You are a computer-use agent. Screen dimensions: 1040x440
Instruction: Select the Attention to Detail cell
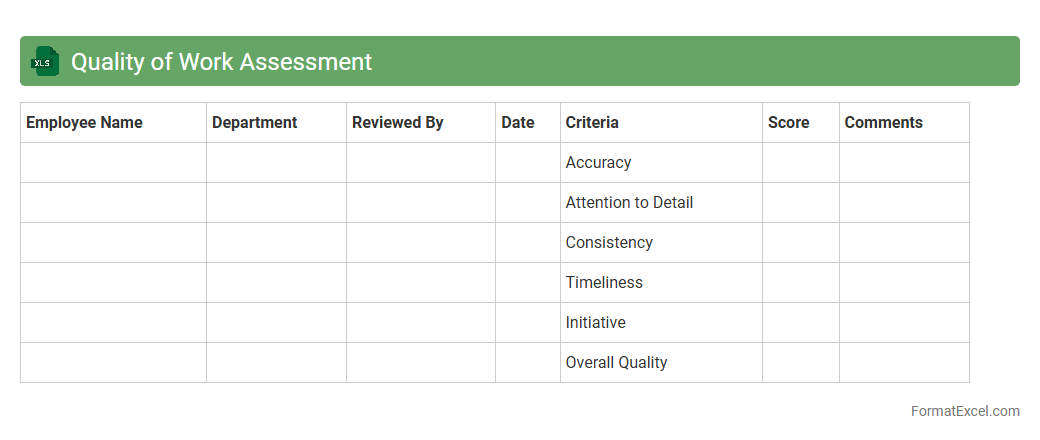point(629,203)
